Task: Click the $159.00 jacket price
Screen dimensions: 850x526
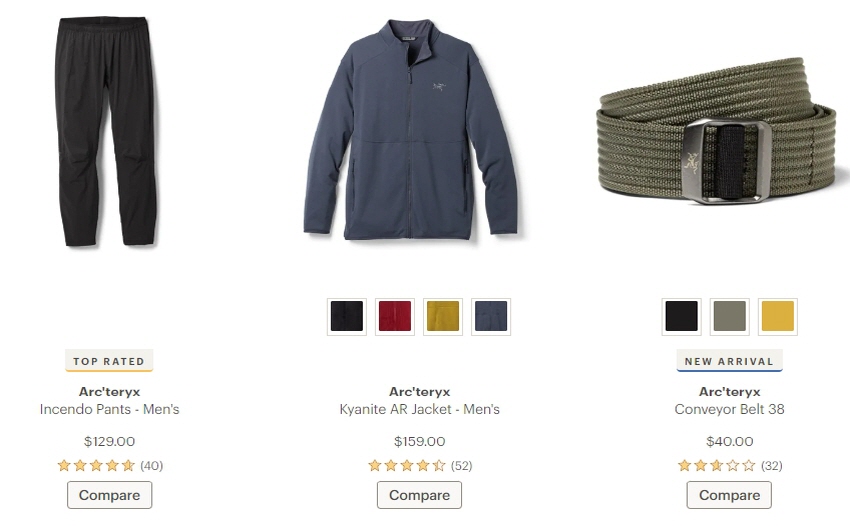Action: coord(420,441)
